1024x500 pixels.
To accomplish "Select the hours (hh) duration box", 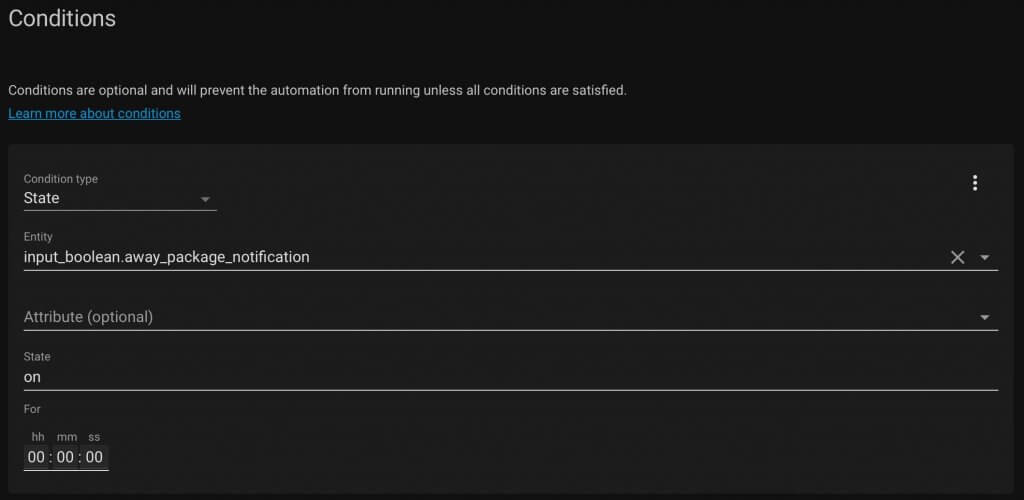I will [x=37, y=457].
